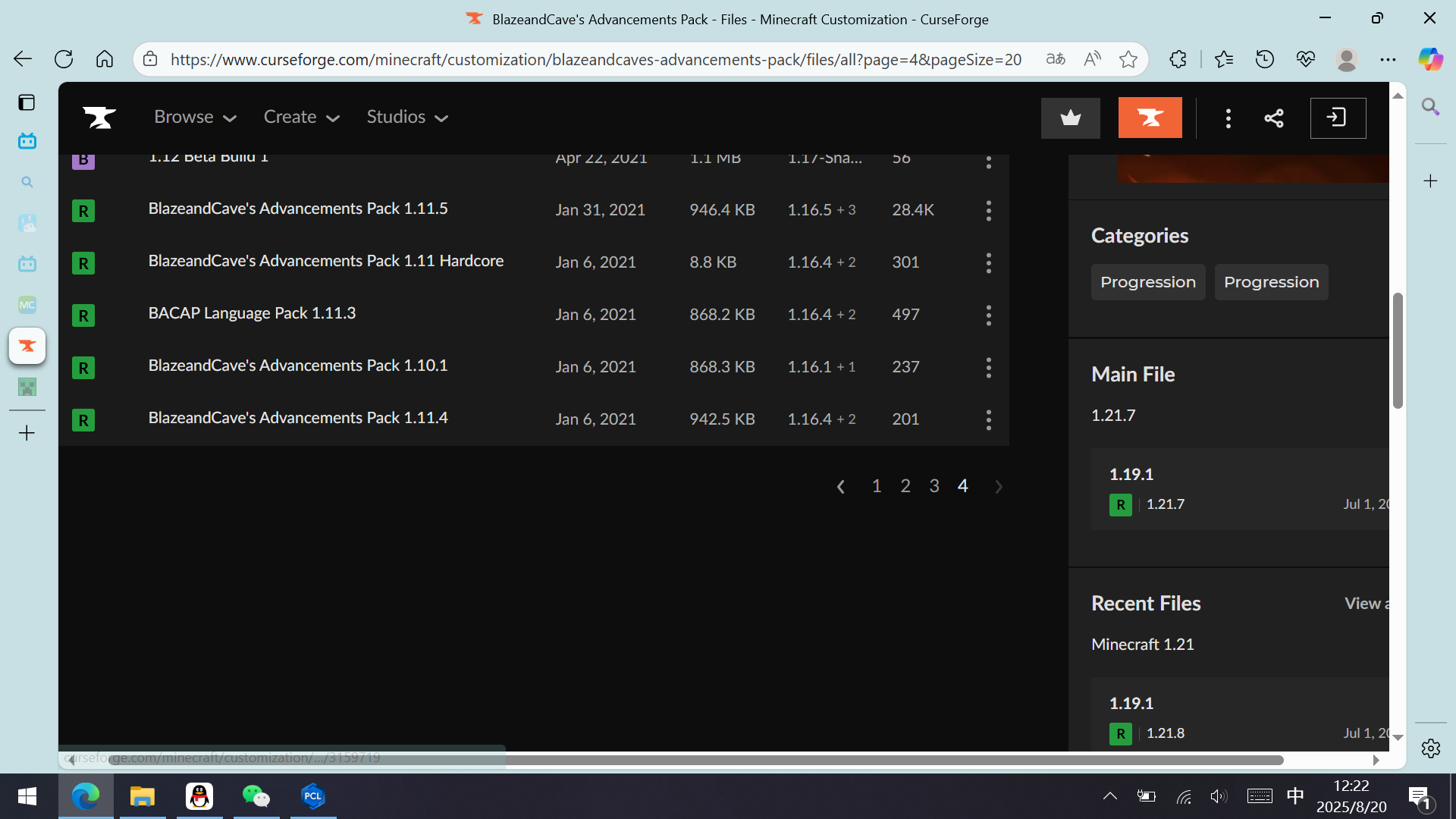Open options menu for Advancements Pack 1.11.5

[x=988, y=210]
